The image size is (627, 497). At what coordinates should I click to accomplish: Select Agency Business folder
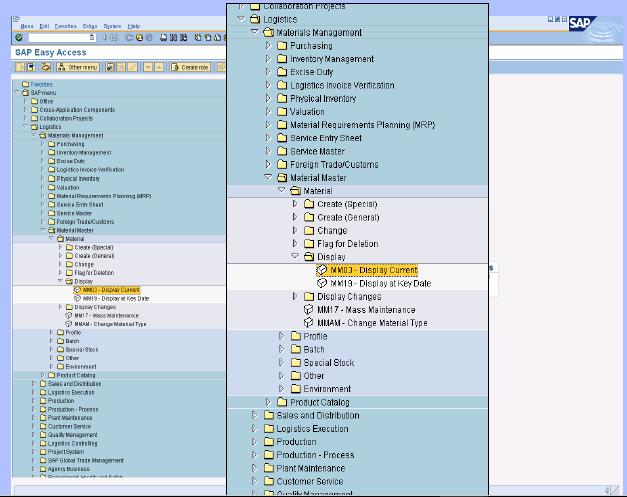point(68,469)
